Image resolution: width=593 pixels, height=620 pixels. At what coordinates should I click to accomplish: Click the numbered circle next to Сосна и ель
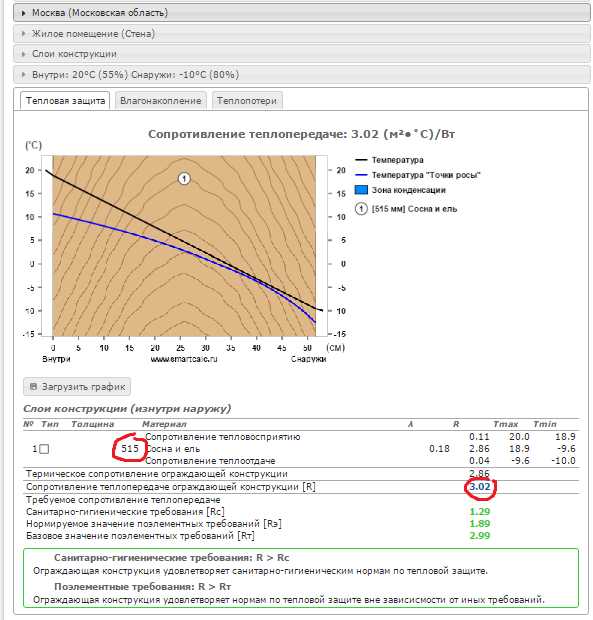361,209
